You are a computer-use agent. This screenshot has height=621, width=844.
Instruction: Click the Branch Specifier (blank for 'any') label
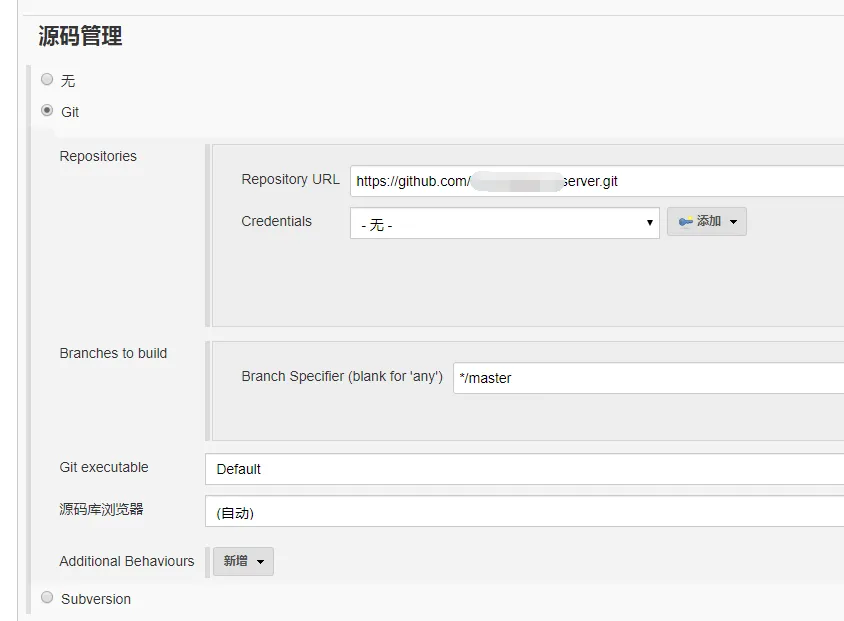pyautogui.click(x=342, y=376)
